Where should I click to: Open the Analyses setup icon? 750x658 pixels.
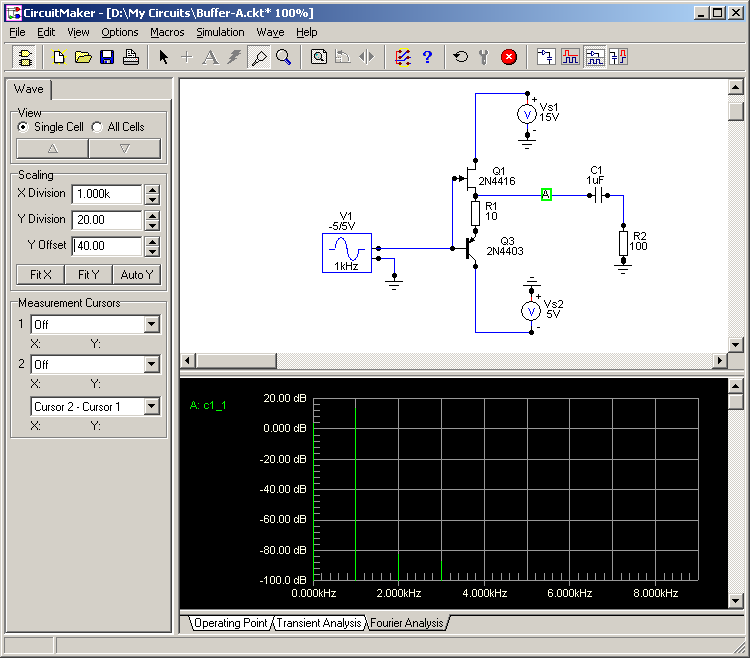[x=403, y=57]
